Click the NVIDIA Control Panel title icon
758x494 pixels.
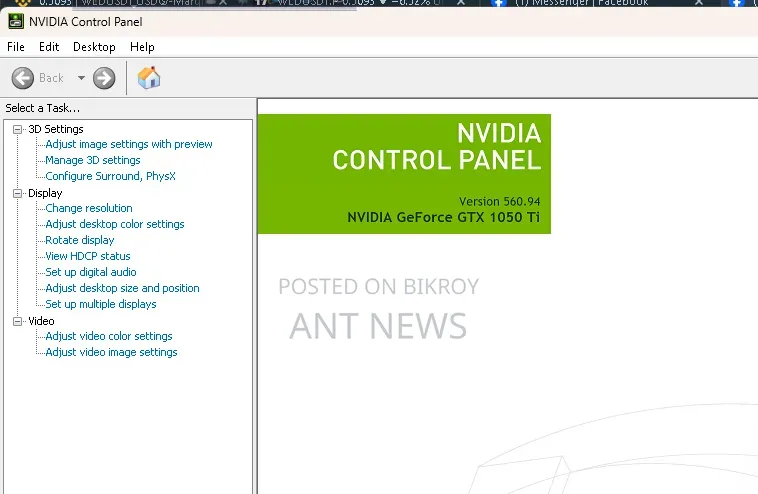16,21
